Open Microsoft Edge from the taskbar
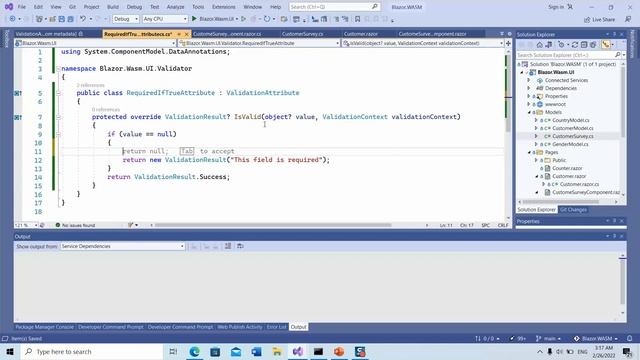Viewport: 640px width, 360px height. coord(194,351)
